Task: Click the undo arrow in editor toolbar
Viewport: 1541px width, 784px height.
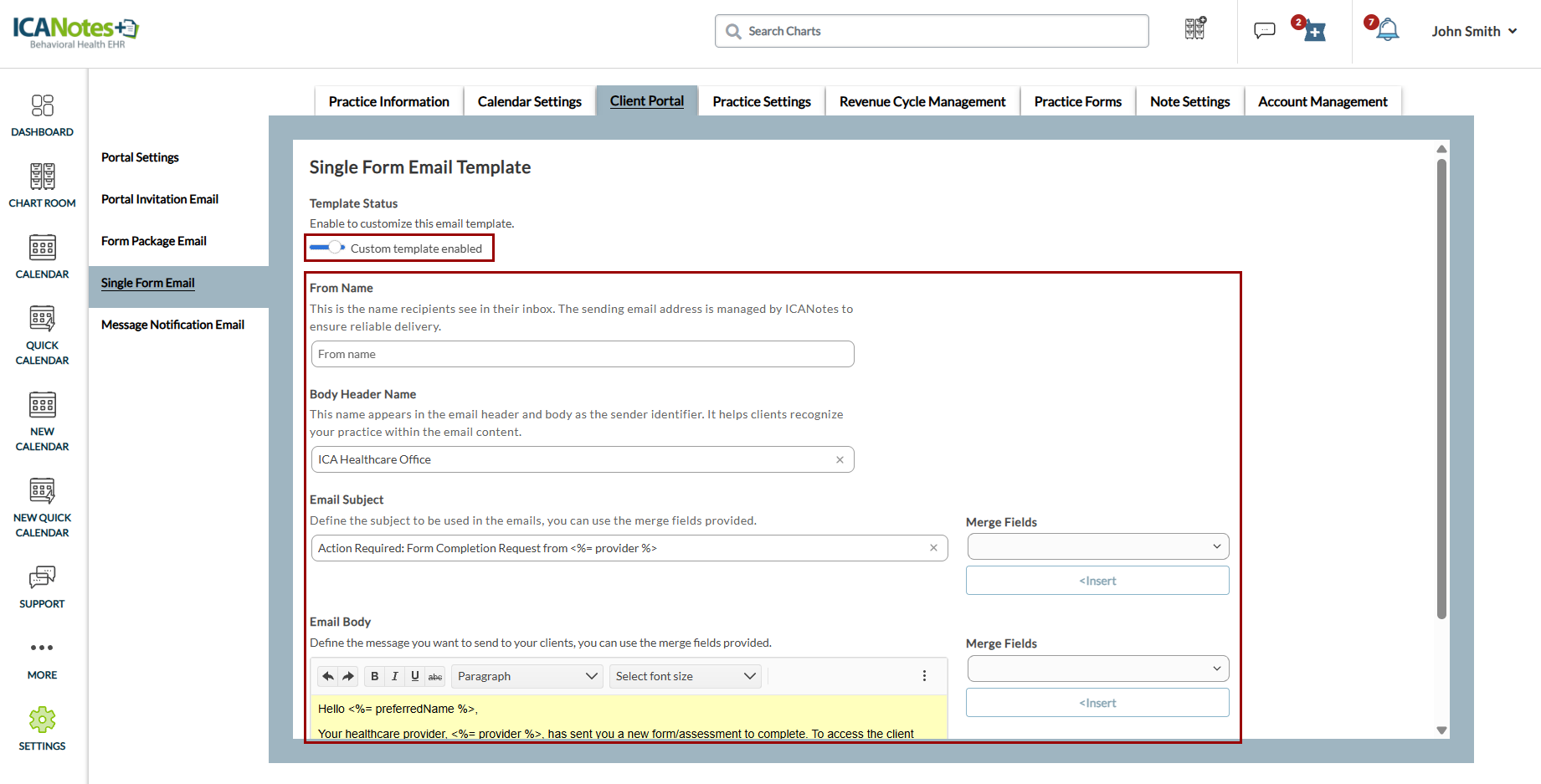Action: pyautogui.click(x=328, y=676)
